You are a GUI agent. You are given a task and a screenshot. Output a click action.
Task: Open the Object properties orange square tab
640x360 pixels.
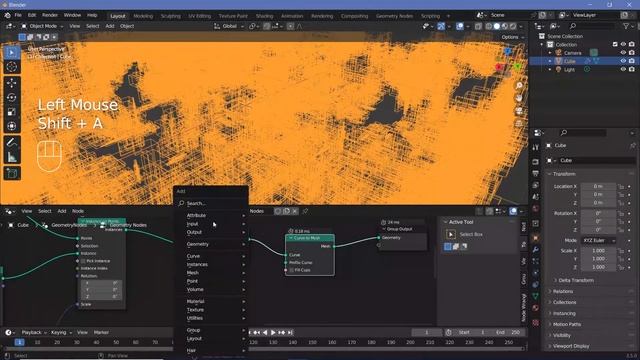pos(536,238)
